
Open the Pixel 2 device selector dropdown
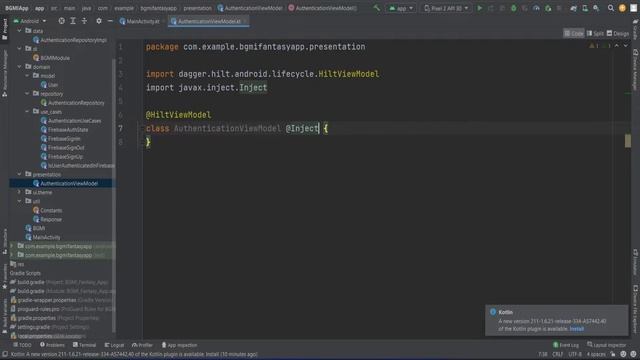click(x=446, y=8)
